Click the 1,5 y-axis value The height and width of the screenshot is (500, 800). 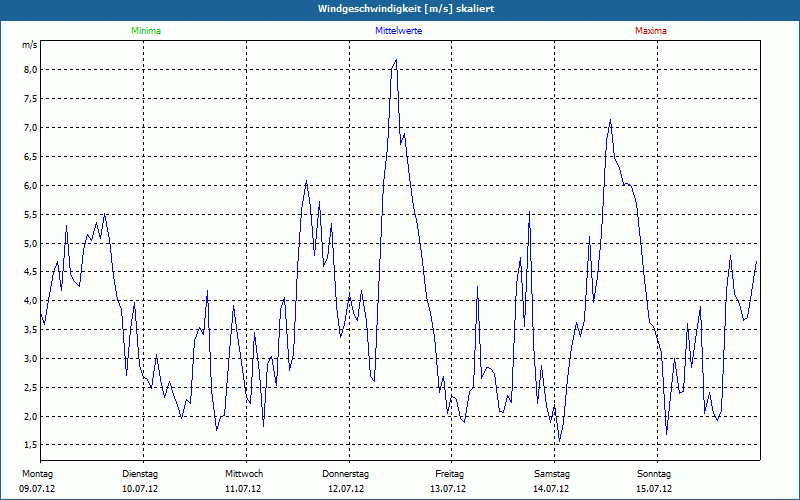coord(31,445)
